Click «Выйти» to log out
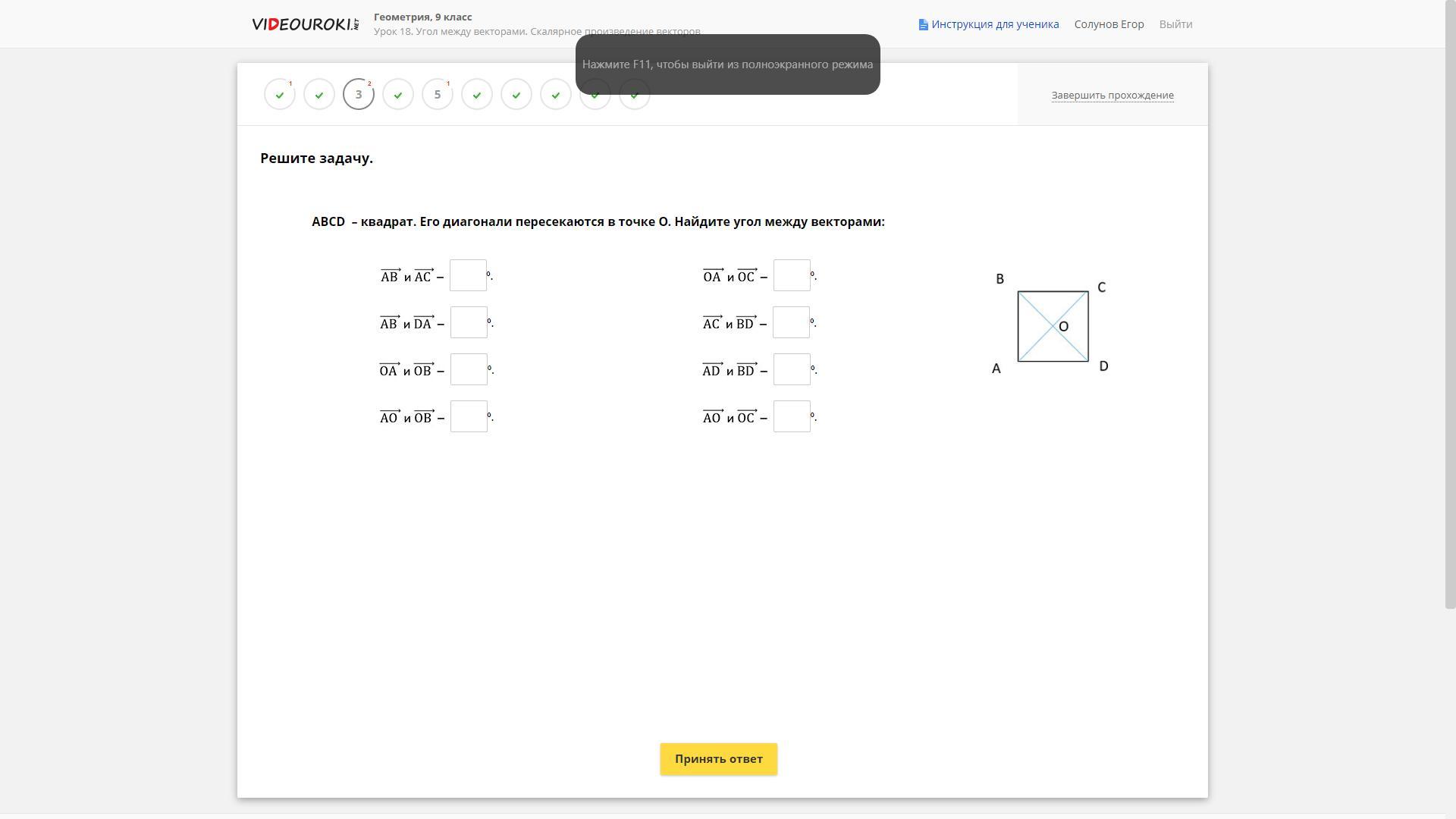Screen dimensions: 1456x819 coord(1175,24)
